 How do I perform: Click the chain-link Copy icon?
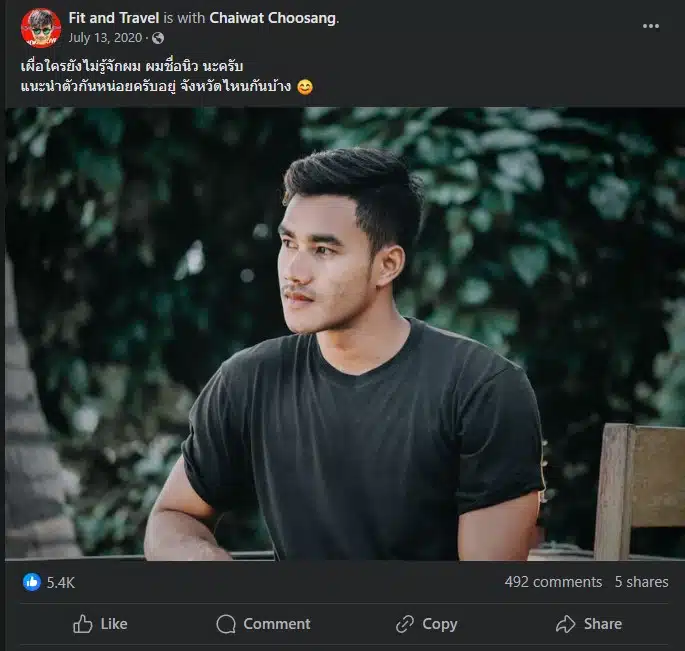(x=405, y=624)
